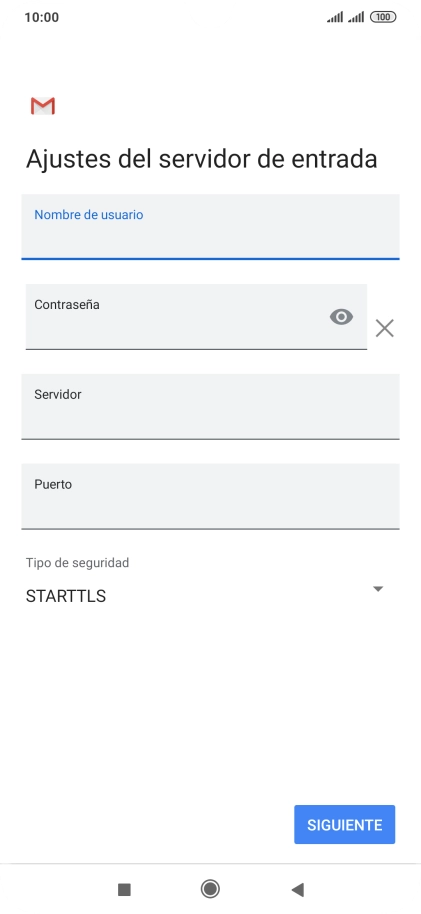Tap the Android home circle button
Image resolution: width=421 pixels, height=914 pixels.
pos(210,889)
